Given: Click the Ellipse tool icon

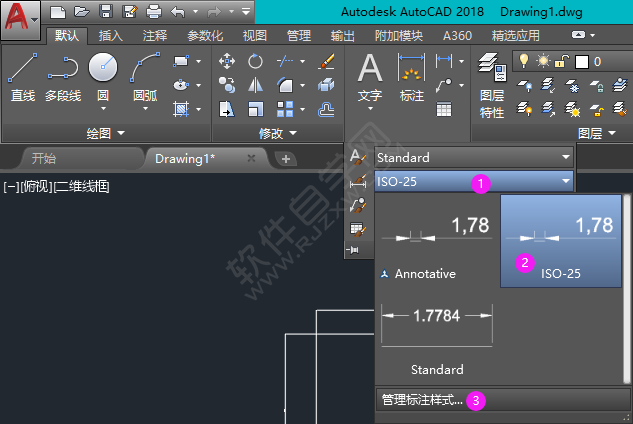Looking at the screenshot, I should tap(181, 85).
